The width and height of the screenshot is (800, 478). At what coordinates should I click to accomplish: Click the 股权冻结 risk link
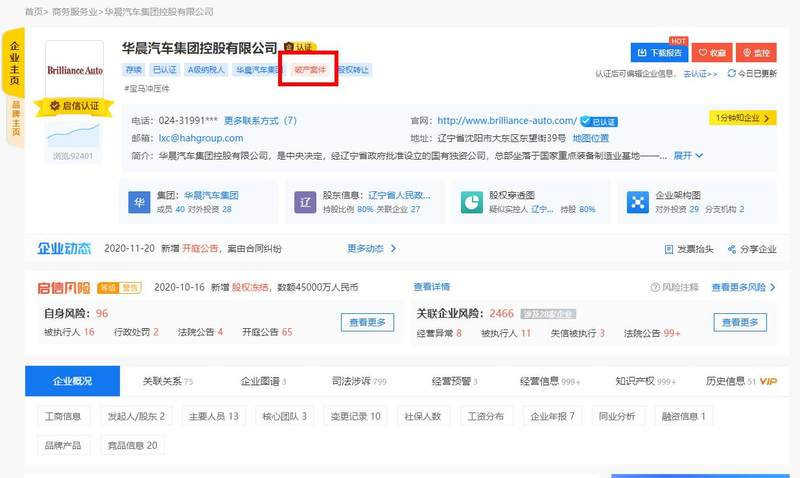250,287
